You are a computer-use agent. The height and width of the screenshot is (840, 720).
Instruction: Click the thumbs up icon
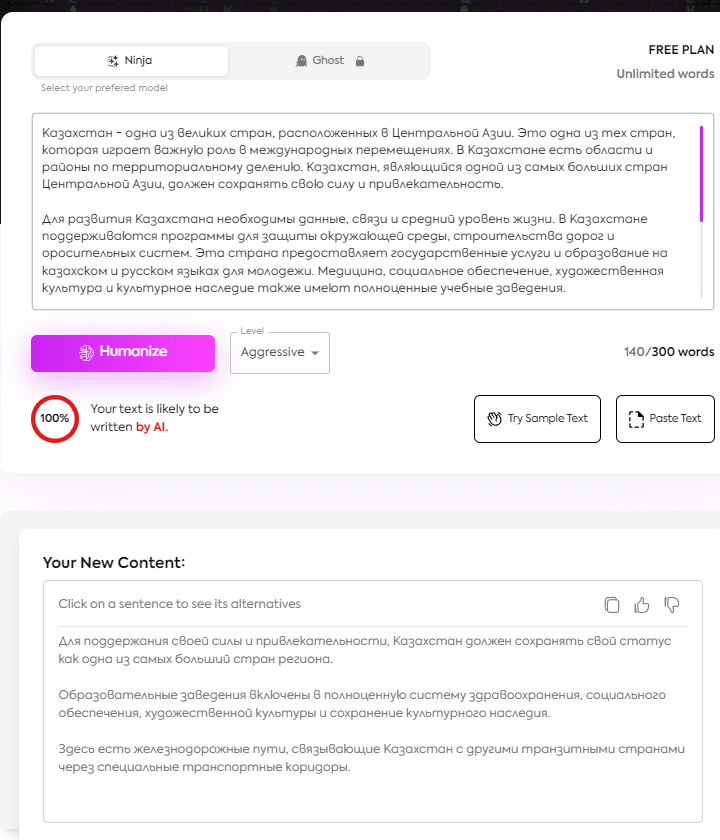point(642,604)
